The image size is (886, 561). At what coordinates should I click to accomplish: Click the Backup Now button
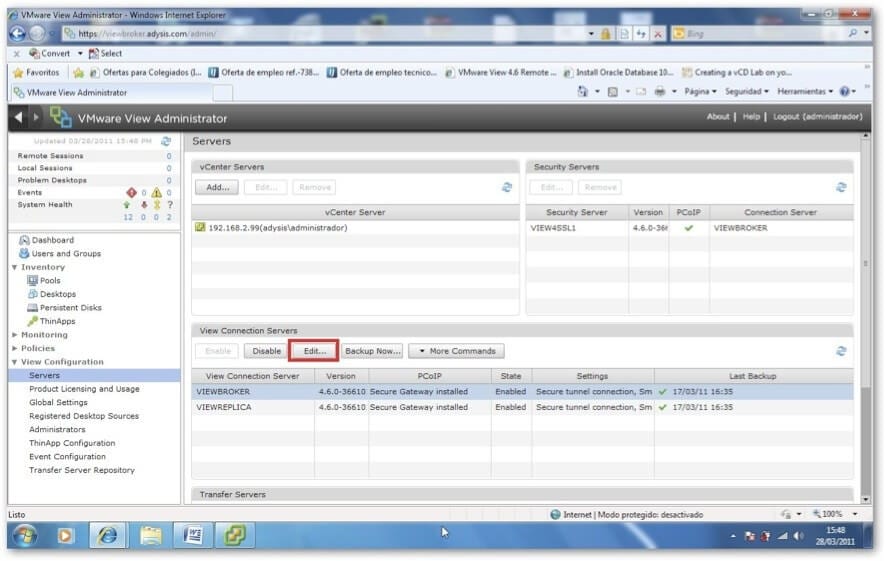pos(372,351)
